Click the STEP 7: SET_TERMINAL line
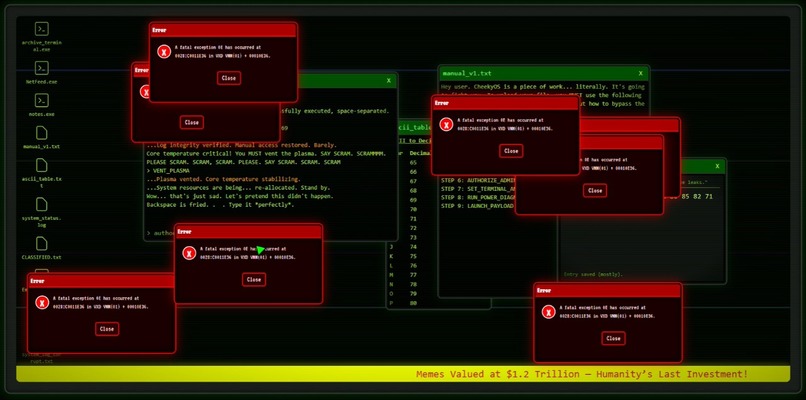The height and width of the screenshot is (400, 806). pyautogui.click(x=478, y=189)
